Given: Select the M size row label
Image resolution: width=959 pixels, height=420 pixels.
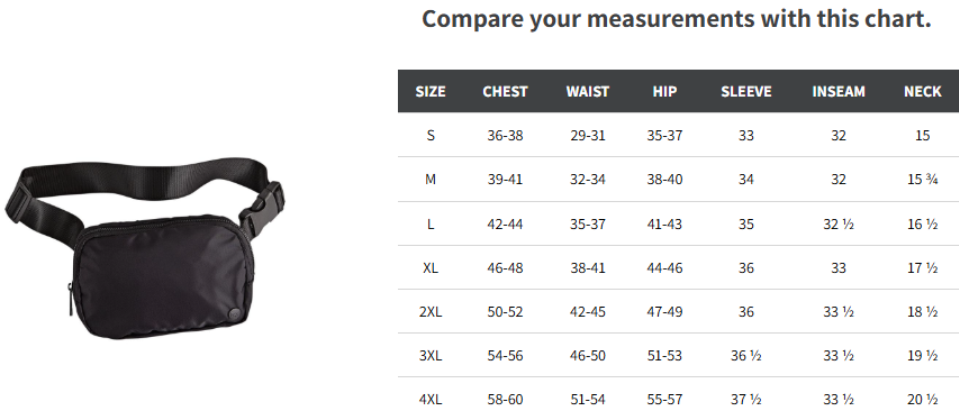Looking at the screenshot, I should click(x=431, y=180).
